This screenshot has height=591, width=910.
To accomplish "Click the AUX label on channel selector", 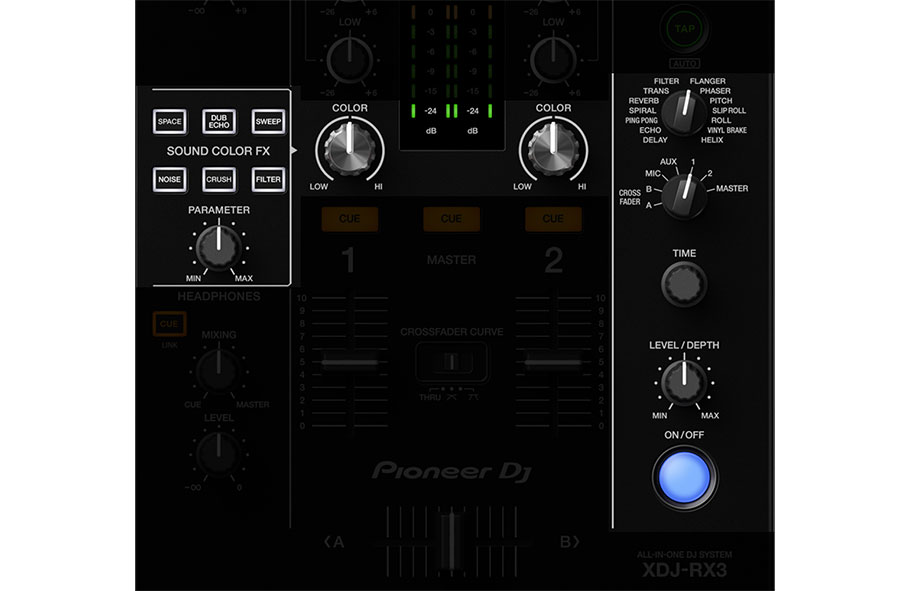I will tap(668, 161).
